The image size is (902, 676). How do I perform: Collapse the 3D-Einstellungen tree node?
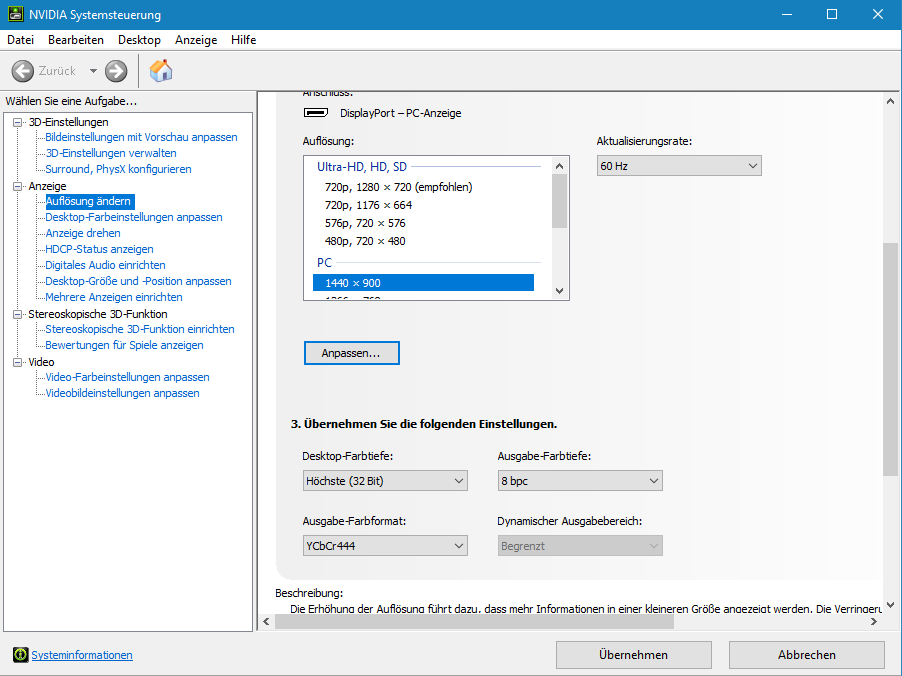(18, 122)
